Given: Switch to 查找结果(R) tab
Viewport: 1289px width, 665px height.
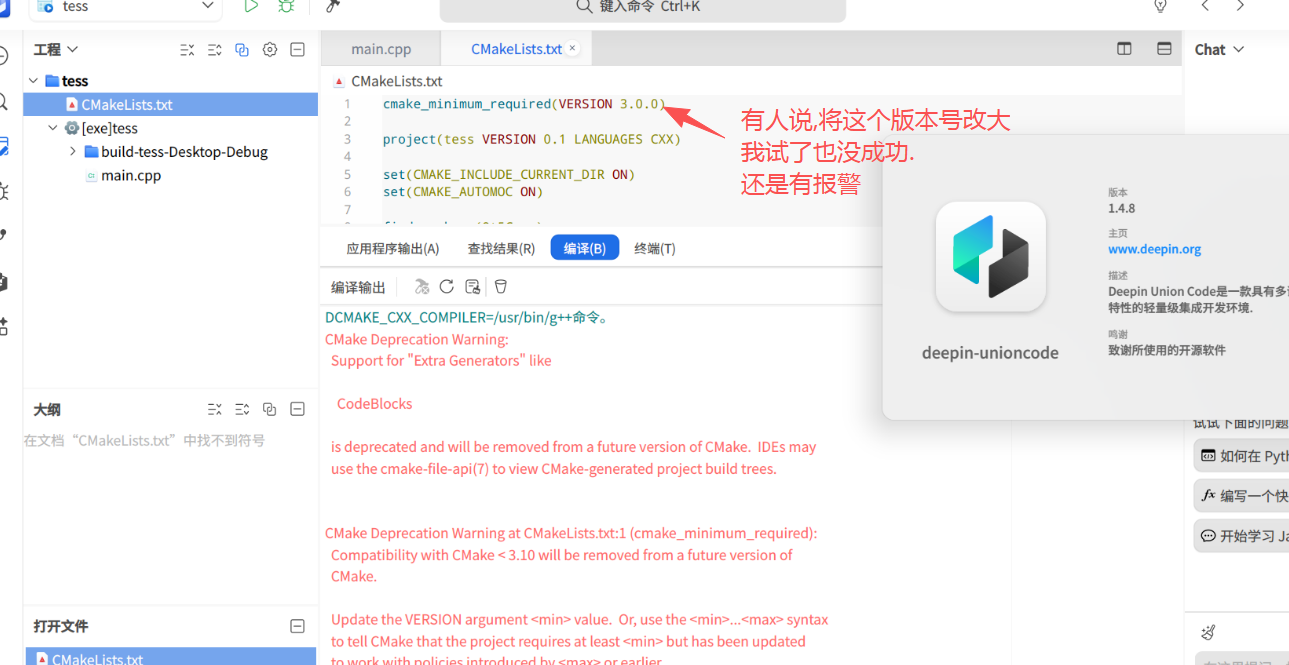Looking at the screenshot, I should [x=501, y=248].
